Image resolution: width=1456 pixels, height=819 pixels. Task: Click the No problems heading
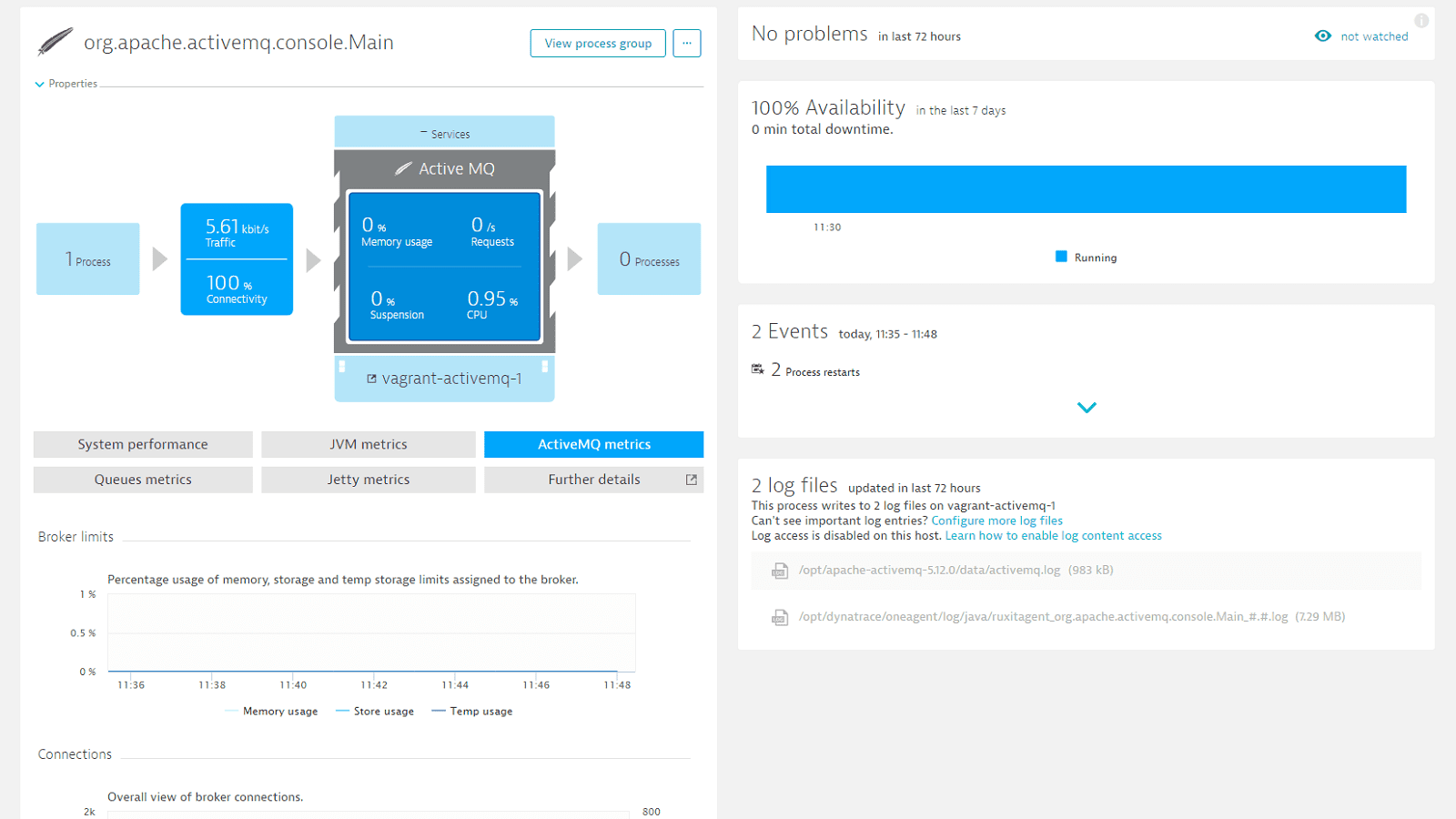pyautogui.click(x=810, y=35)
